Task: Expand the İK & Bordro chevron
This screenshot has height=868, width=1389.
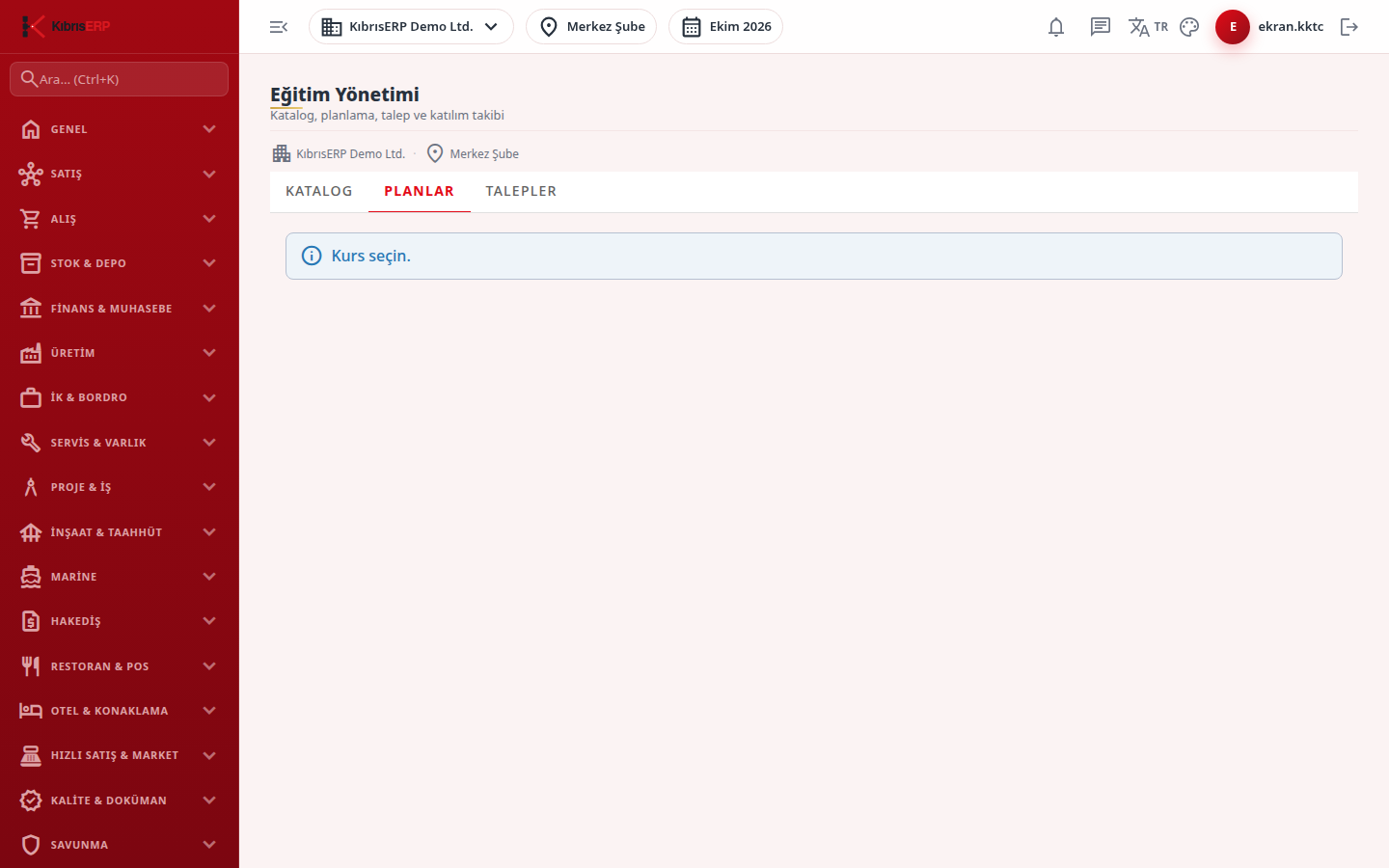Action: coord(209,397)
